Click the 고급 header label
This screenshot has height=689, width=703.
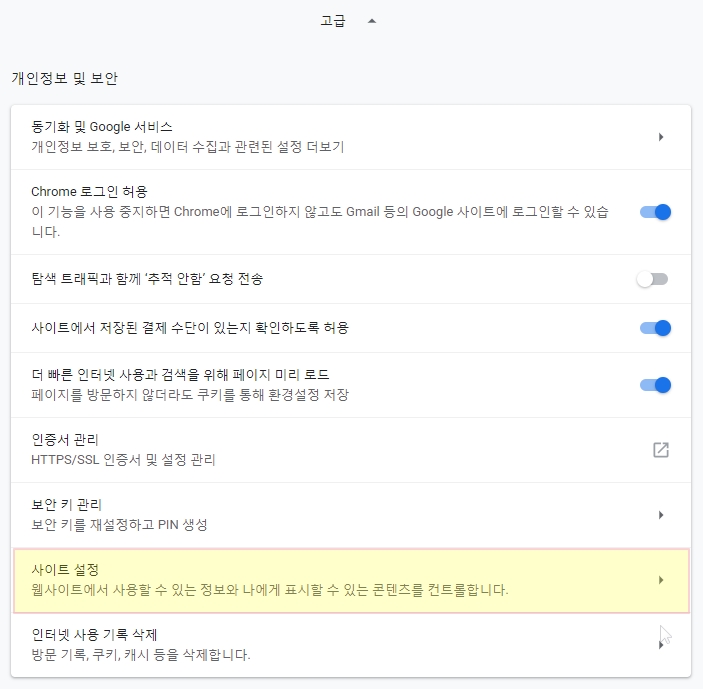click(333, 21)
